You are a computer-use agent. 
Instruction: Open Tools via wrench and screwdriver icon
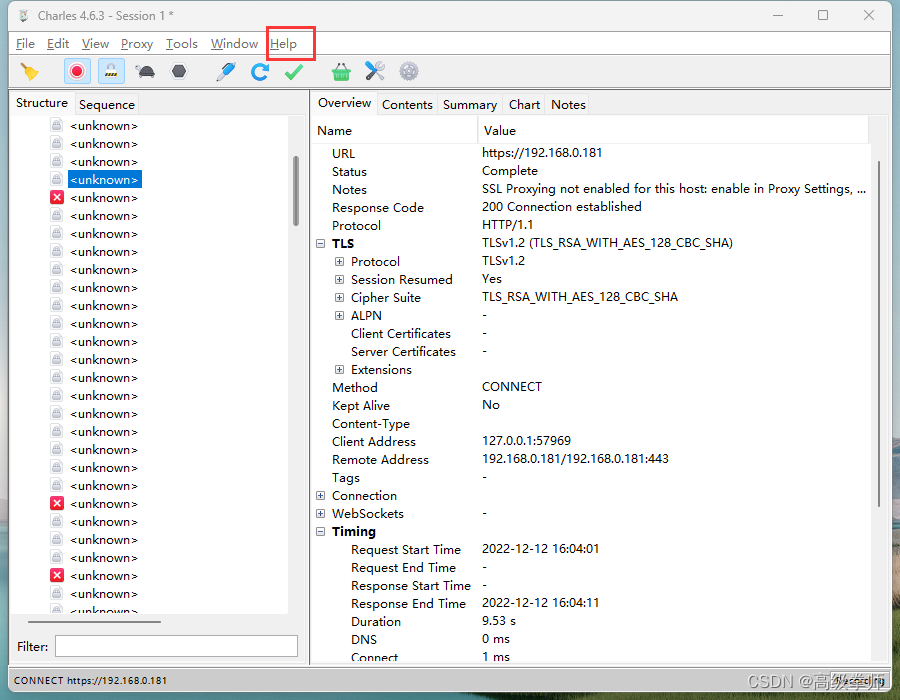[x=375, y=71]
